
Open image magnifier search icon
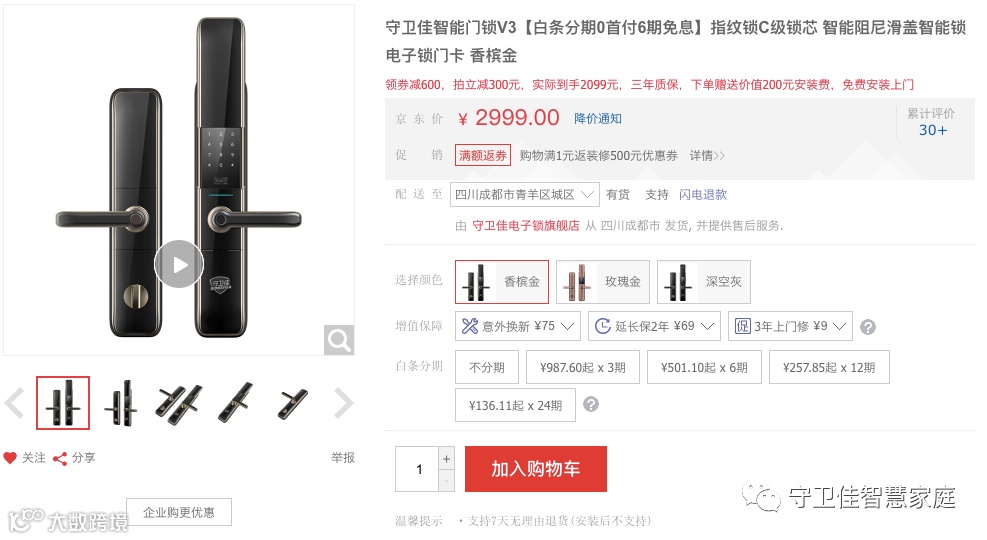[339, 340]
